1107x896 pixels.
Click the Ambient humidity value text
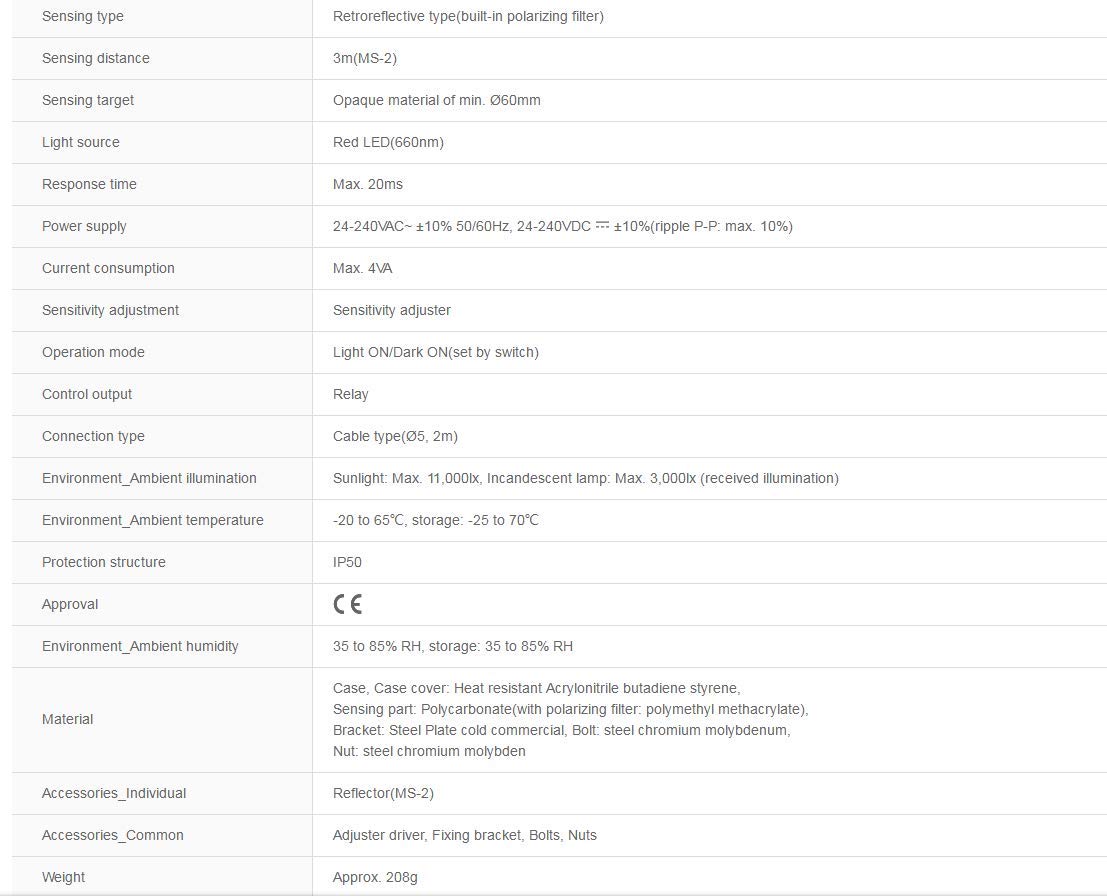coord(453,646)
